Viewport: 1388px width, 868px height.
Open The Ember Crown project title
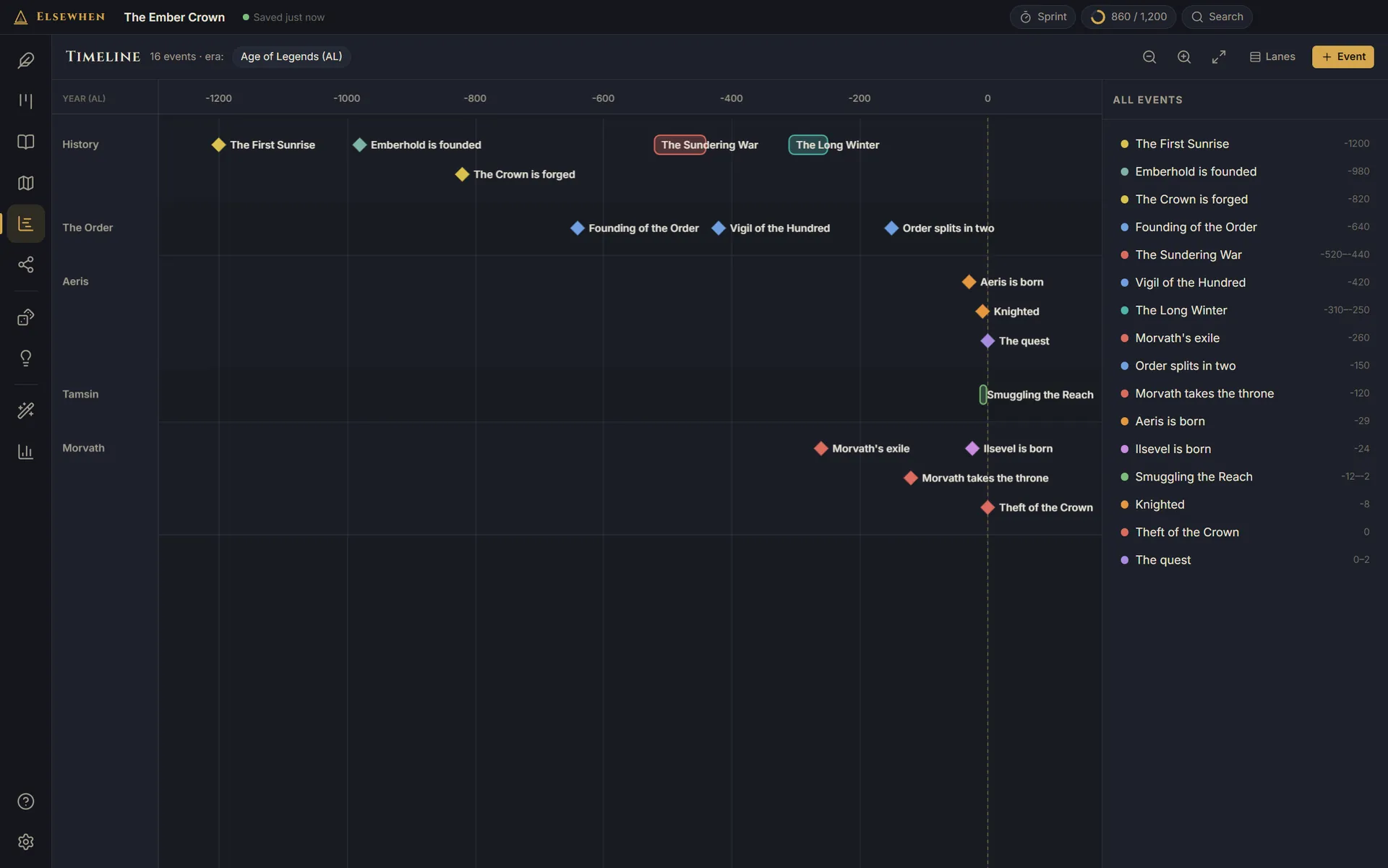(x=174, y=17)
